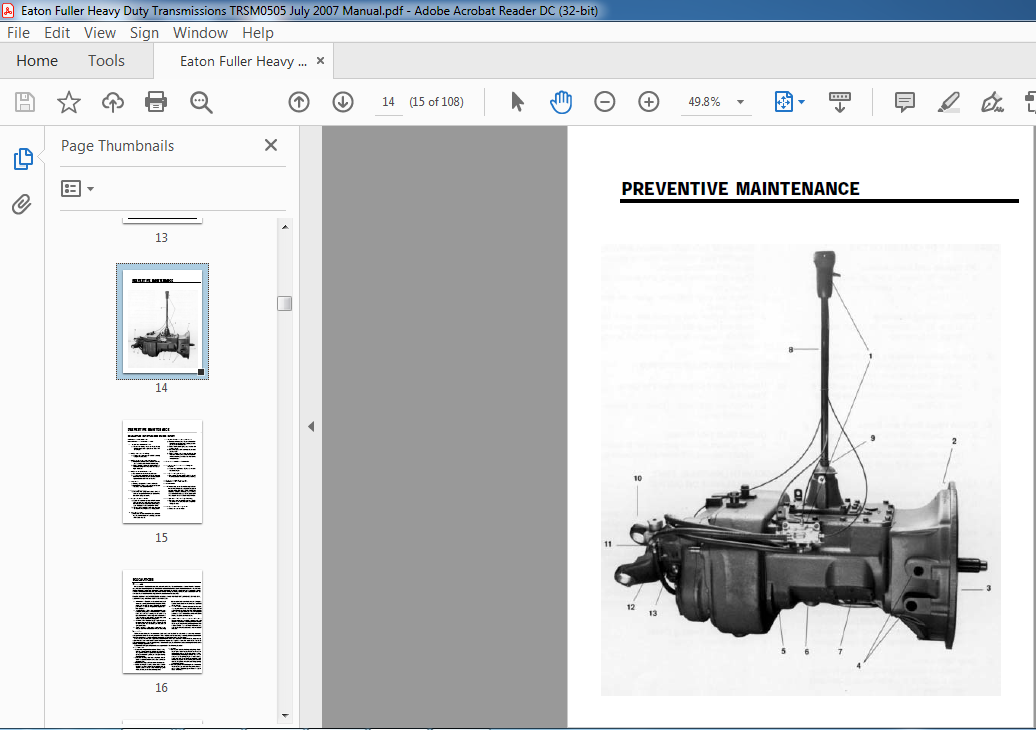Open the Find text magnifier tool
The width and height of the screenshot is (1036, 730).
(201, 102)
